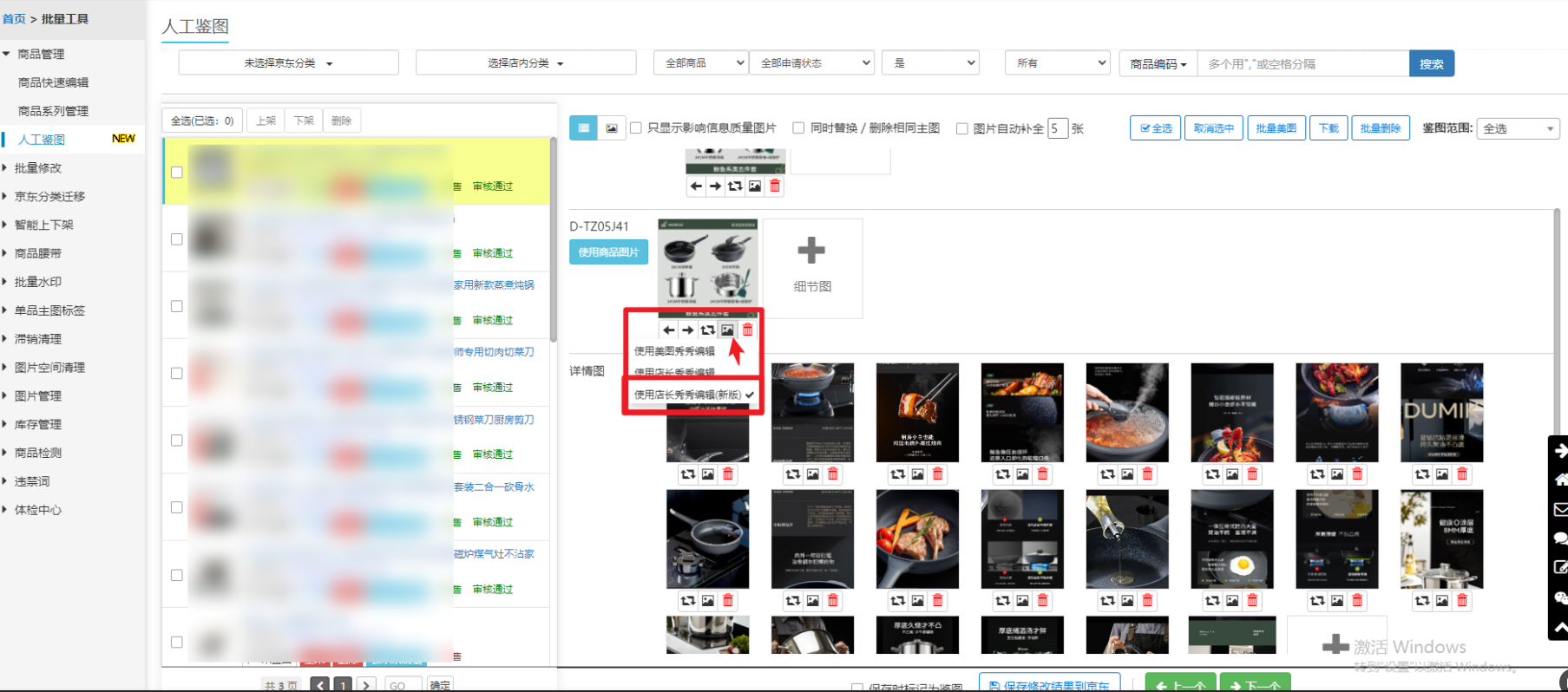
Task: Click the blue 搜索 button
Action: click(x=1431, y=63)
